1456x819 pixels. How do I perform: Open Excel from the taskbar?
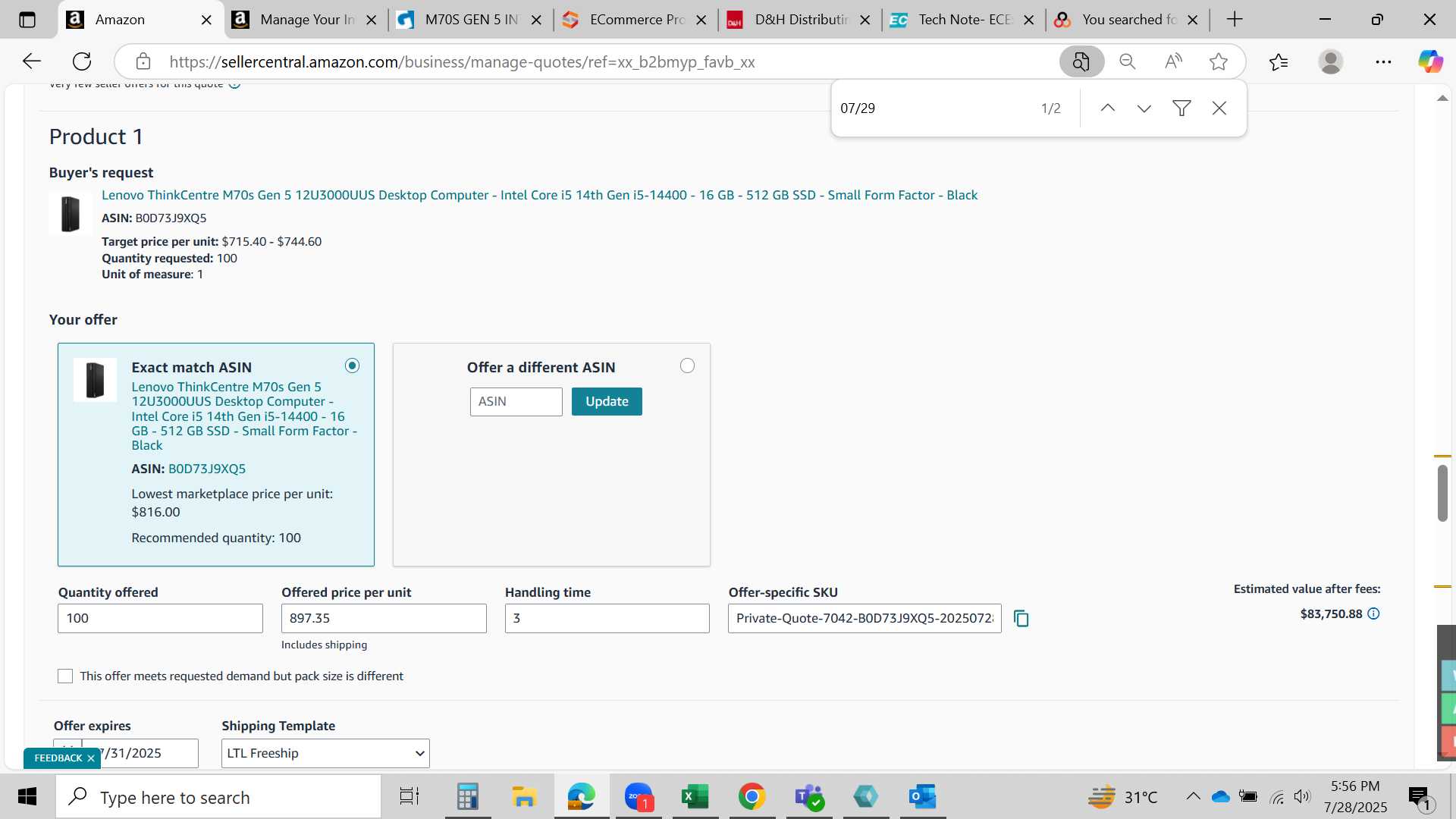pyautogui.click(x=695, y=797)
